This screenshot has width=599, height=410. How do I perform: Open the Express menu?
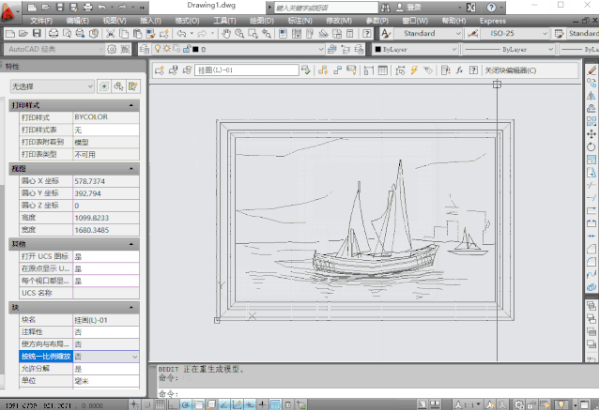coord(492,21)
